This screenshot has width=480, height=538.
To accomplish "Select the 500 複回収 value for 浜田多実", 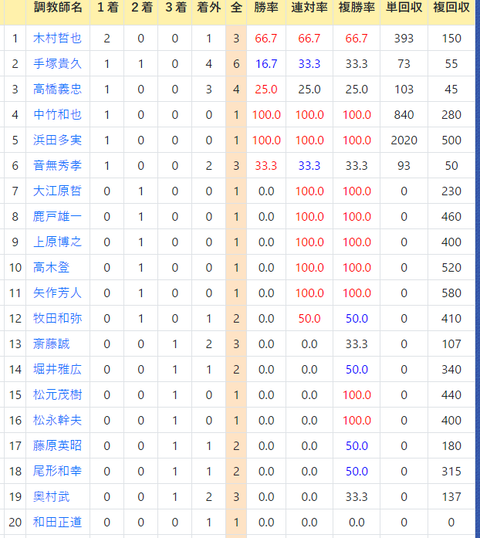I will point(451,140).
